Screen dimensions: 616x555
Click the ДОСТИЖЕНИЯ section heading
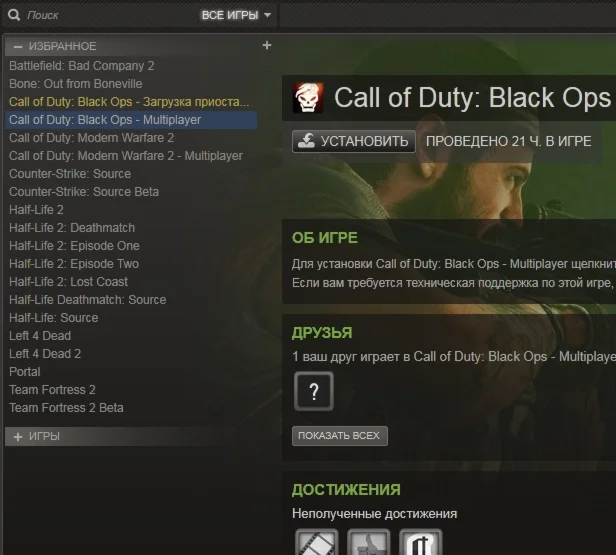pos(346,490)
